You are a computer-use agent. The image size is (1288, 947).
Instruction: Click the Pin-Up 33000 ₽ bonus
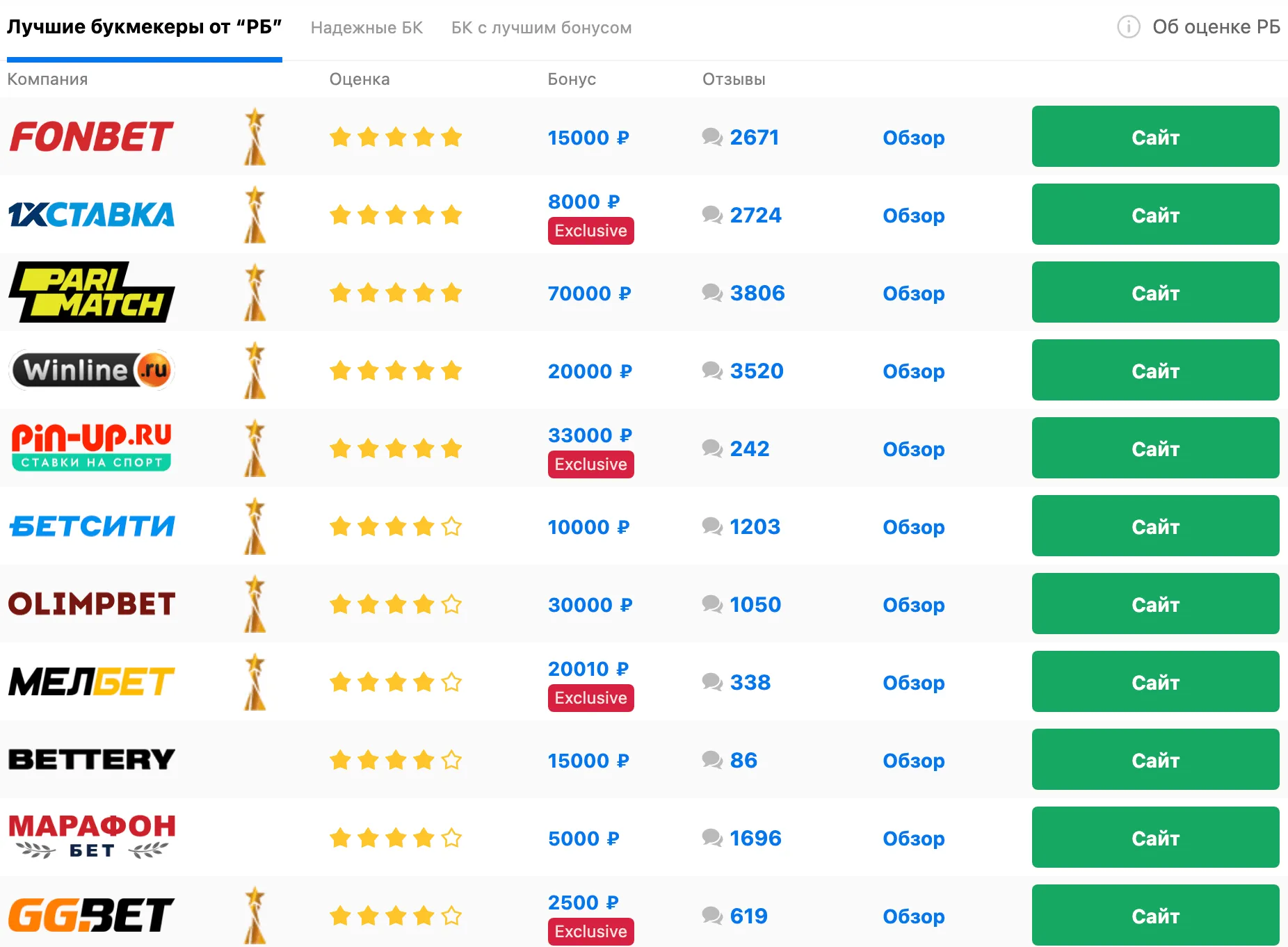click(x=590, y=435)
